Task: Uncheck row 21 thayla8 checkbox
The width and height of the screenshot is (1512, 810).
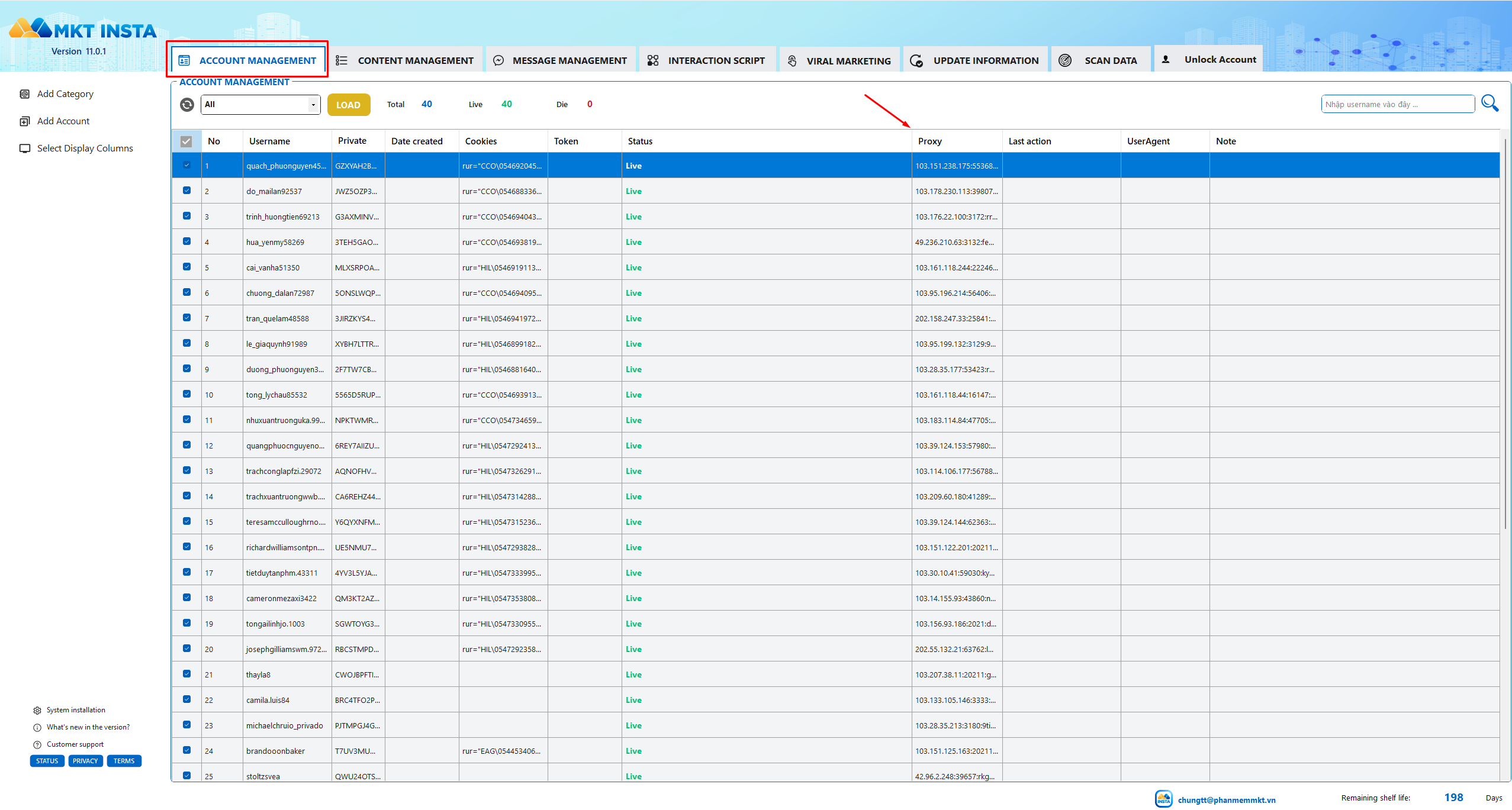Action: (x=186, y=674)
